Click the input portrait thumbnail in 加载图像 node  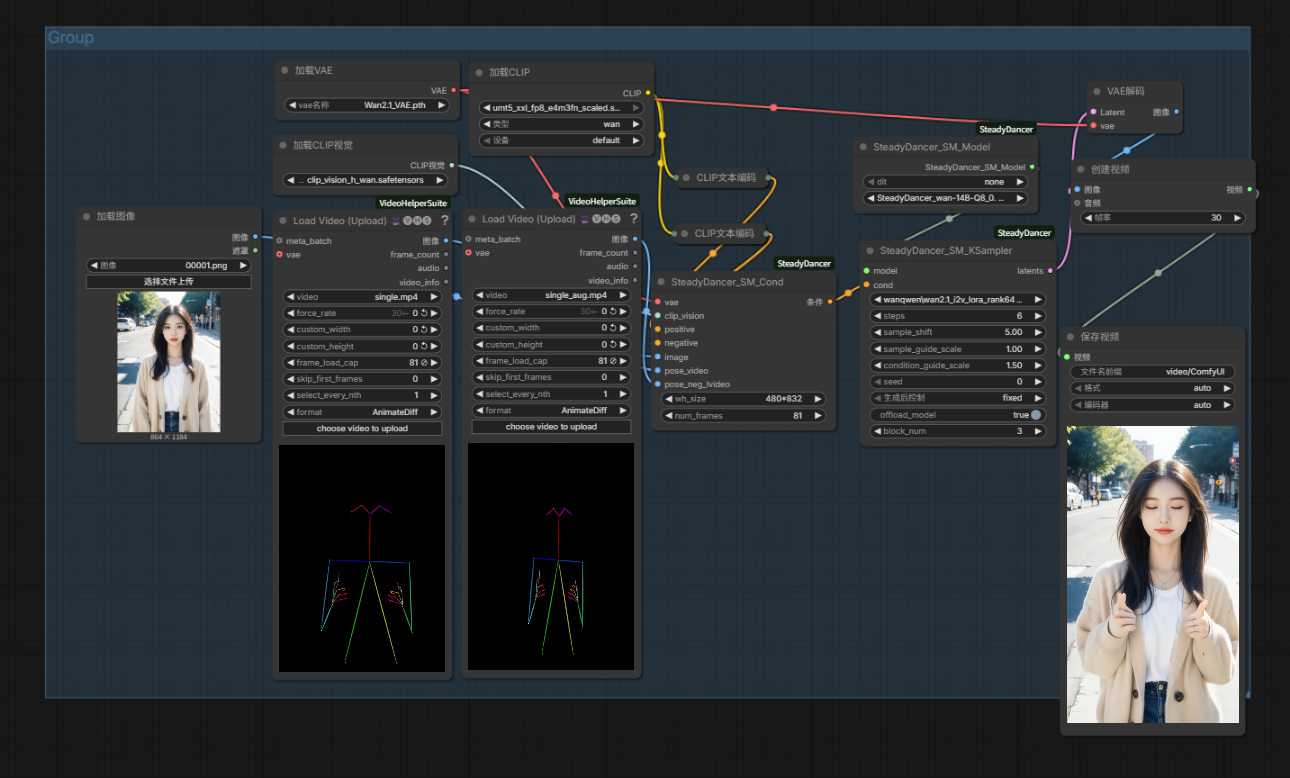pos(168,362)
